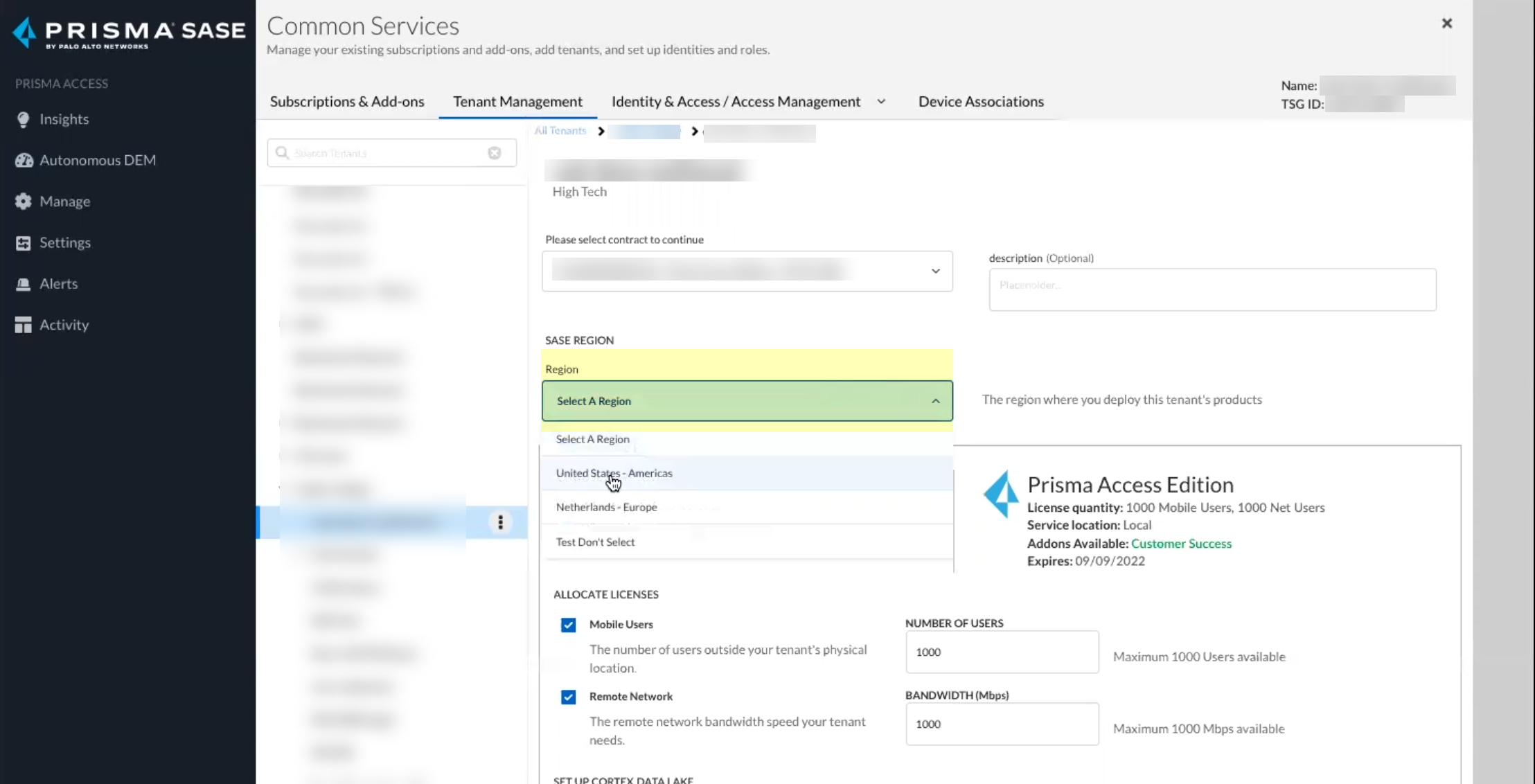This screenshot has height=784, width=1535.
Task: Click the Number of Users input field
Action: tap(1002, 652)
